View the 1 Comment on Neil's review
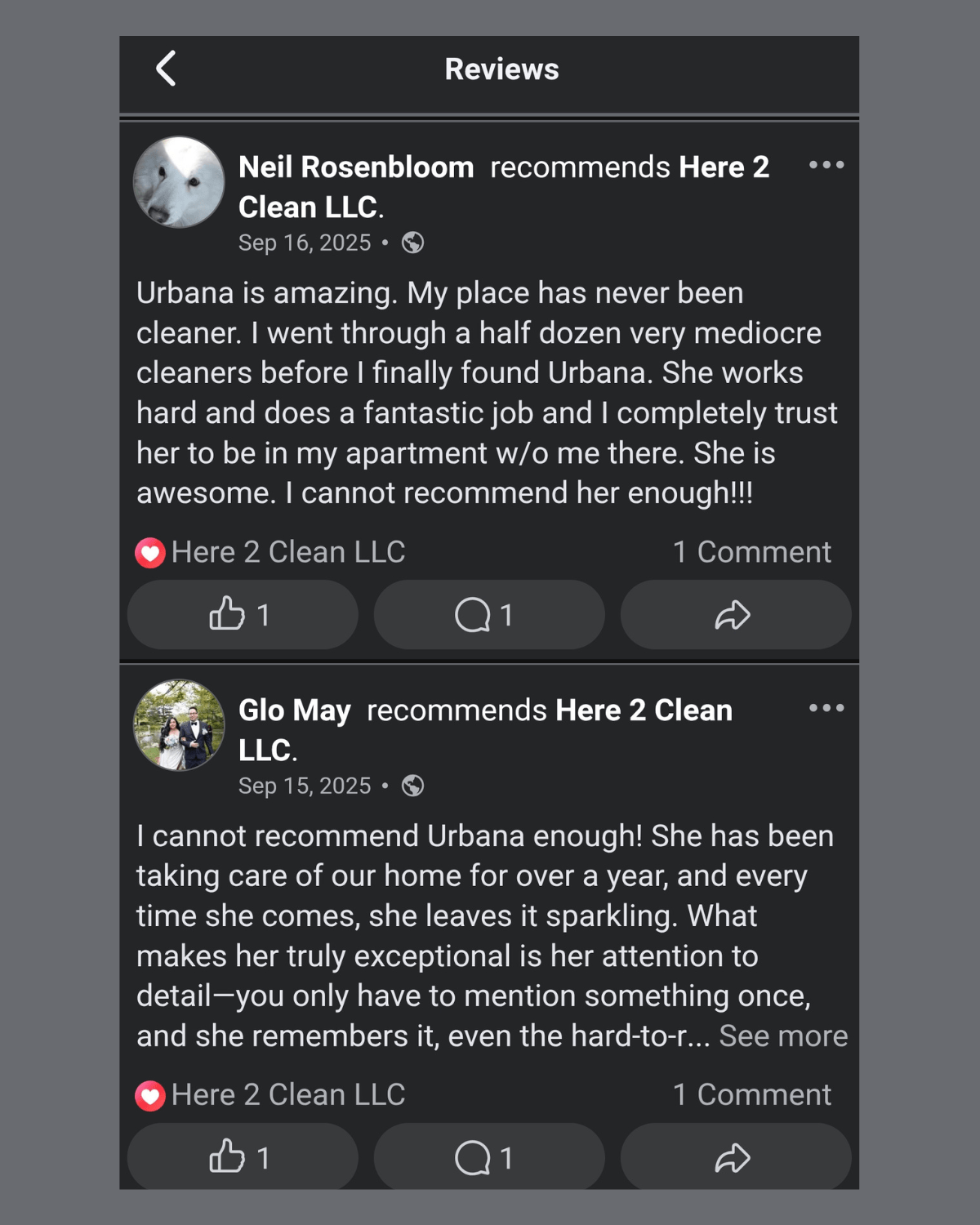This screenshot has height=1225, width=980. click(752, 552)
